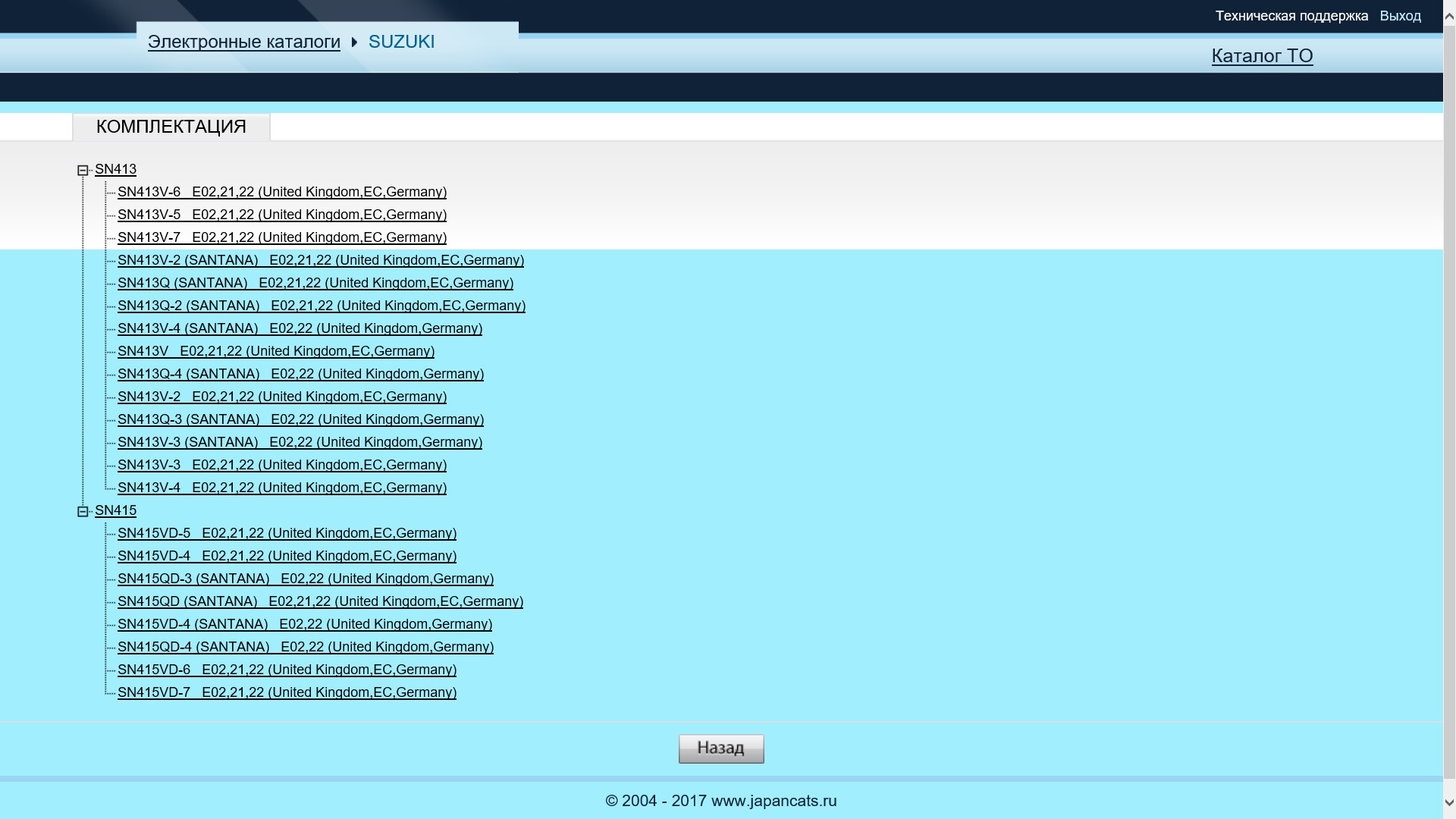Open SN413V-6 E02,21,22 trim

pos(282,192)
